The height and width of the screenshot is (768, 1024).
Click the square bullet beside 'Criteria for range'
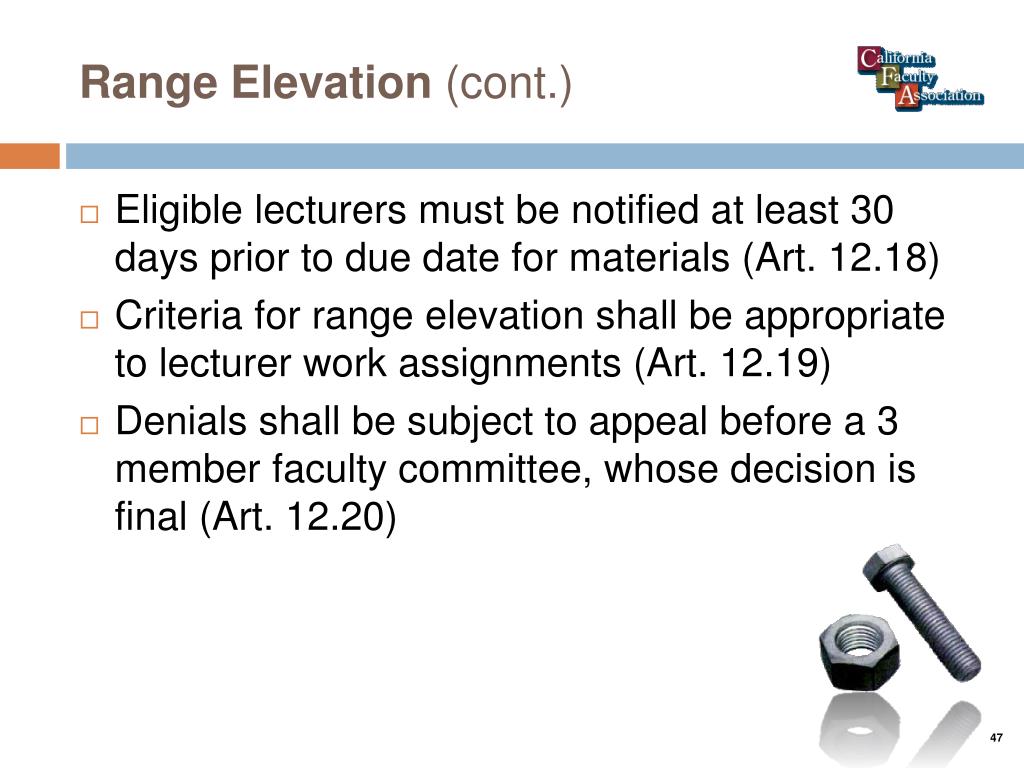pyautogui.click(x=89, y=319)
